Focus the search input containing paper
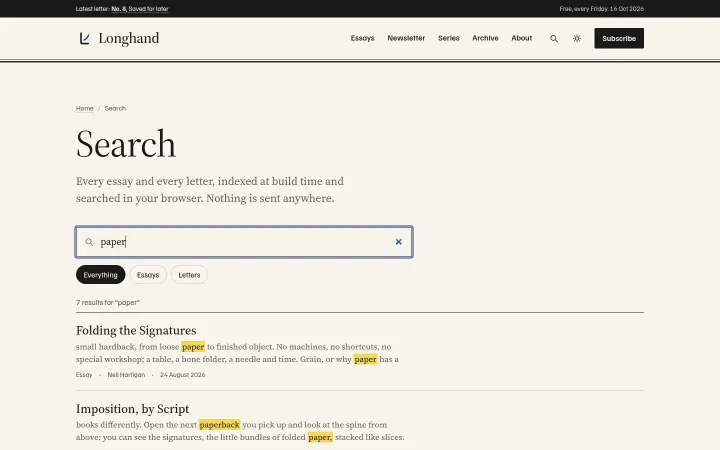Image resolution: width=720 pixels, height=450 pixels. click(244, 242)
